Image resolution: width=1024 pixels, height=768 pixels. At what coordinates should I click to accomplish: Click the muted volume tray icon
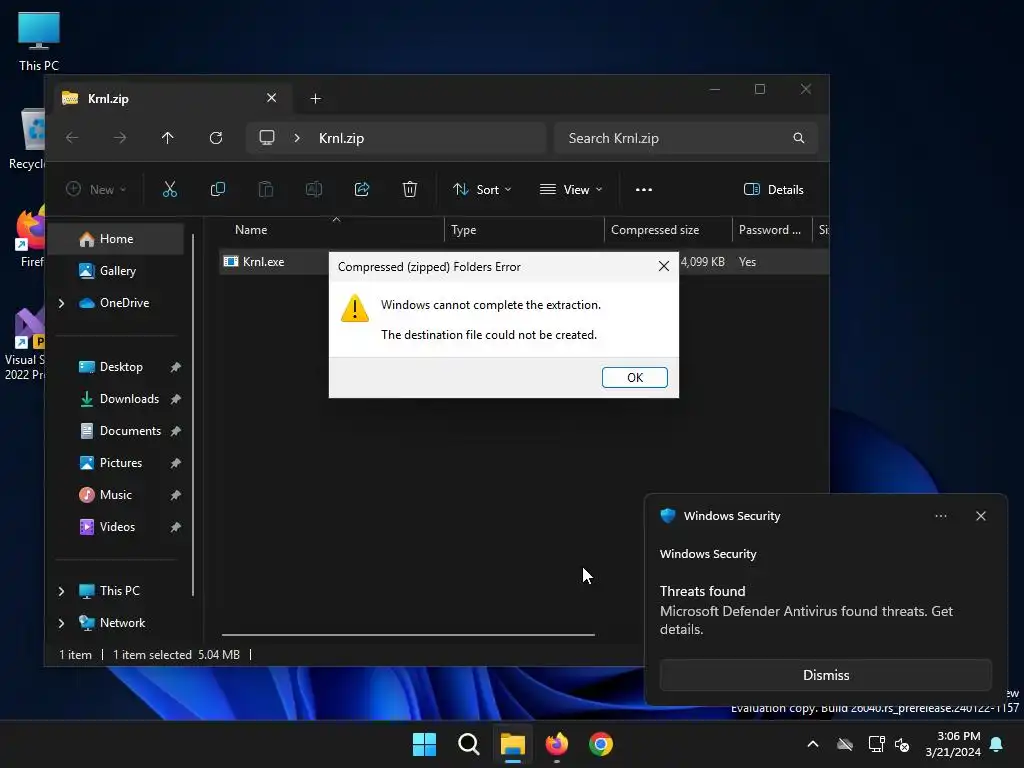point(902,744)
